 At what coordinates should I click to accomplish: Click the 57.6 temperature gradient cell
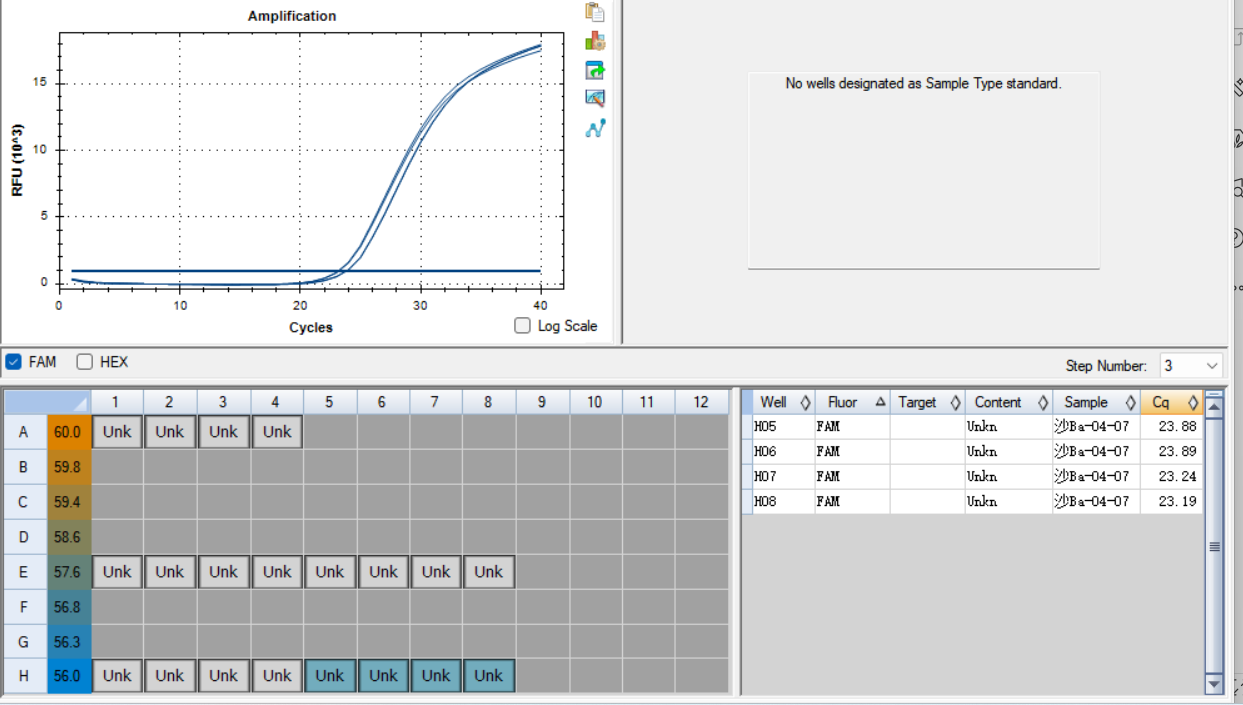[68, 572]
